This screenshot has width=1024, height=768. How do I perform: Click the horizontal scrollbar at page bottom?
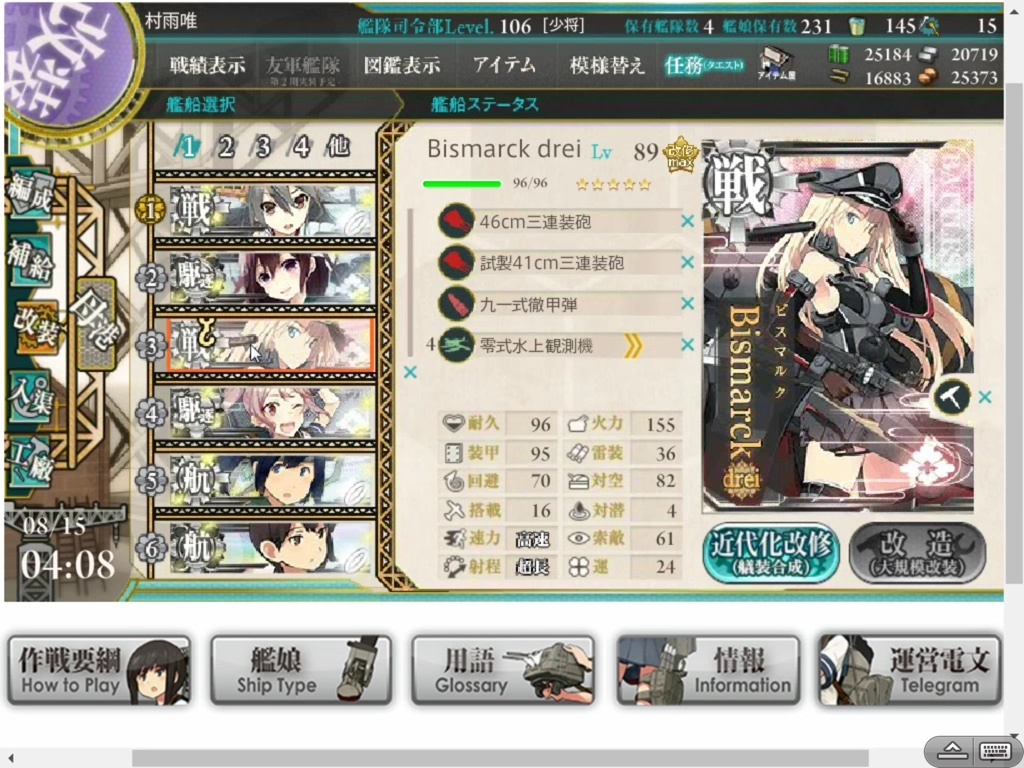(500, 758)
